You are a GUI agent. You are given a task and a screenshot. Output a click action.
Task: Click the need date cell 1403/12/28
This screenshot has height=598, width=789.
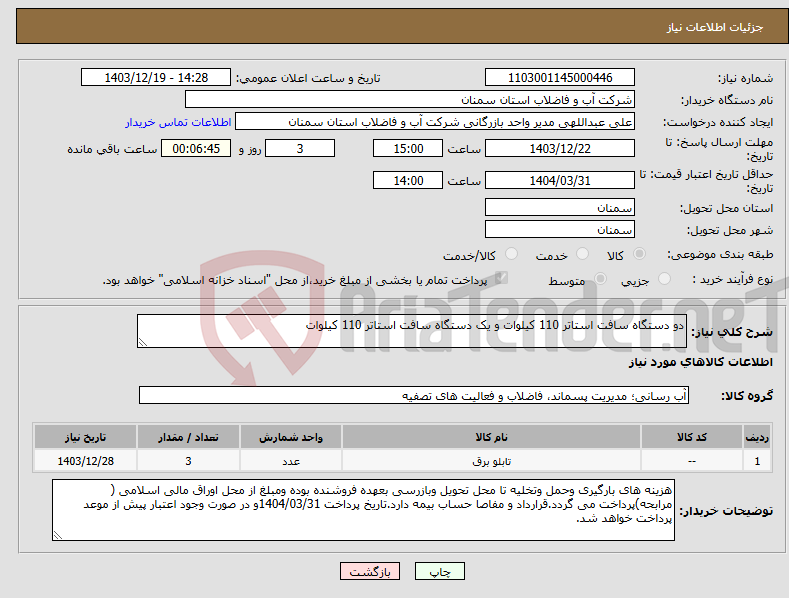[x=86, y=461]
